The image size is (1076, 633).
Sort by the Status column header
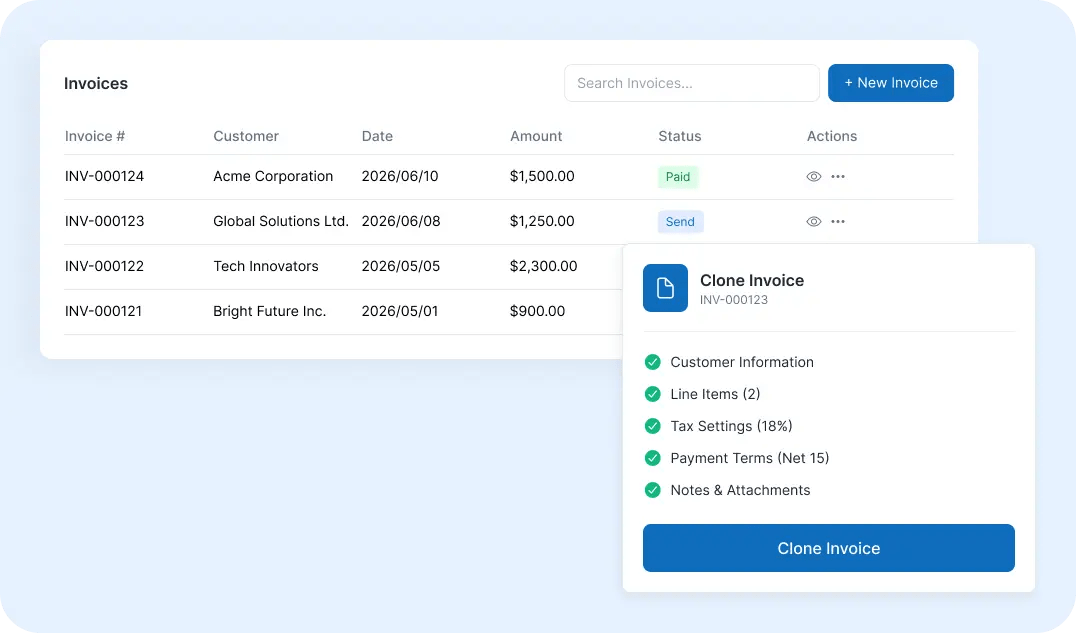[x=679, y=136]
